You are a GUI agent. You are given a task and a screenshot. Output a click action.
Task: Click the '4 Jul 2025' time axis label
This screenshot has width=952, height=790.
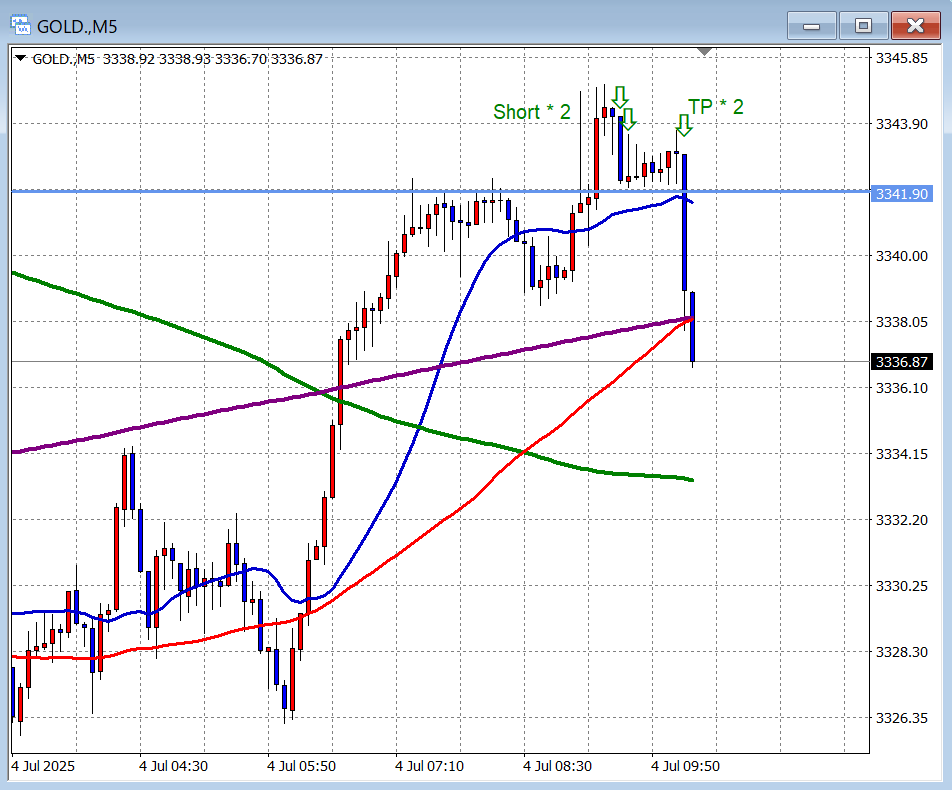tap(42, 766)
